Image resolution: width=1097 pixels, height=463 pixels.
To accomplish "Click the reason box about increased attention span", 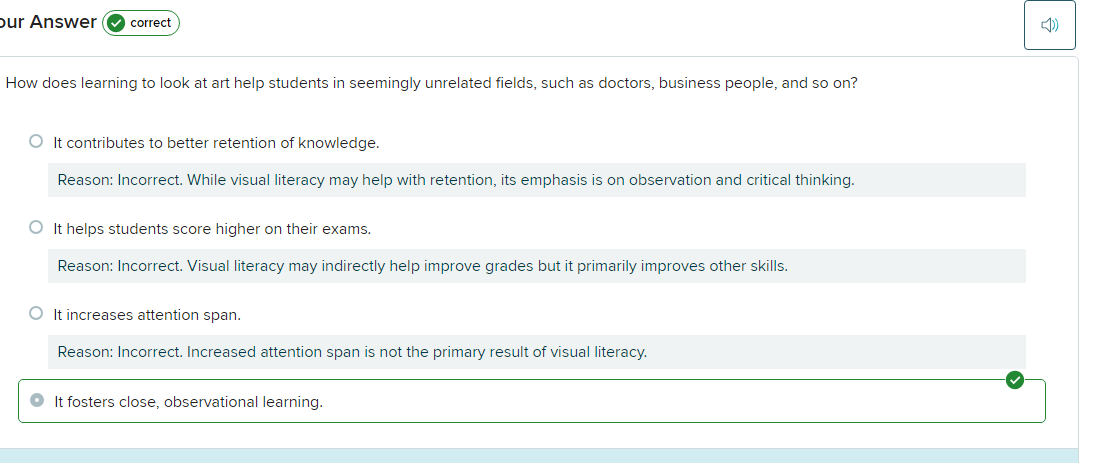I will [536, 352].
